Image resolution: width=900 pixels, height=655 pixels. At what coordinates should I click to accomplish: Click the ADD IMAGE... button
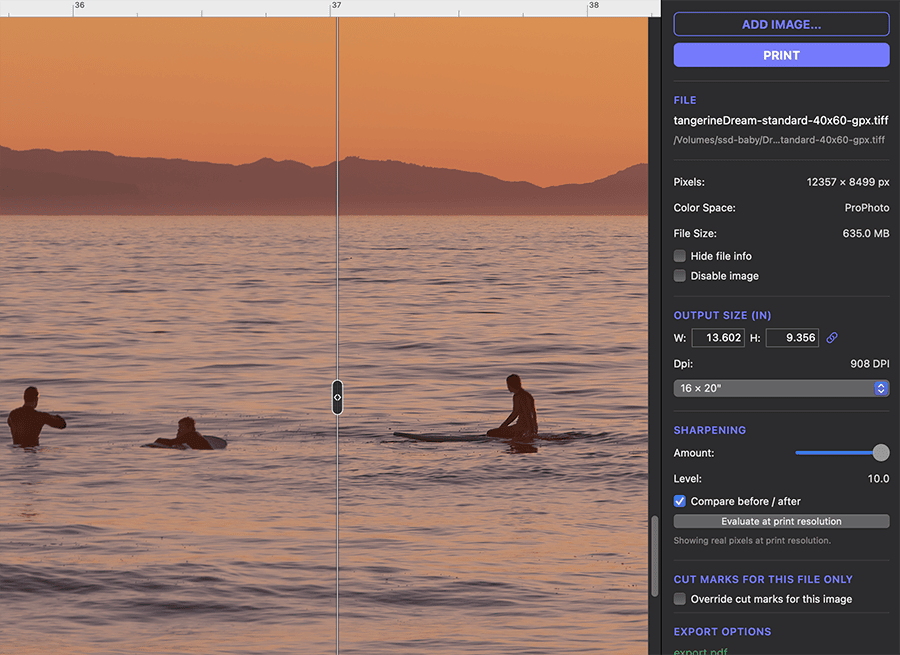(781, 25)
